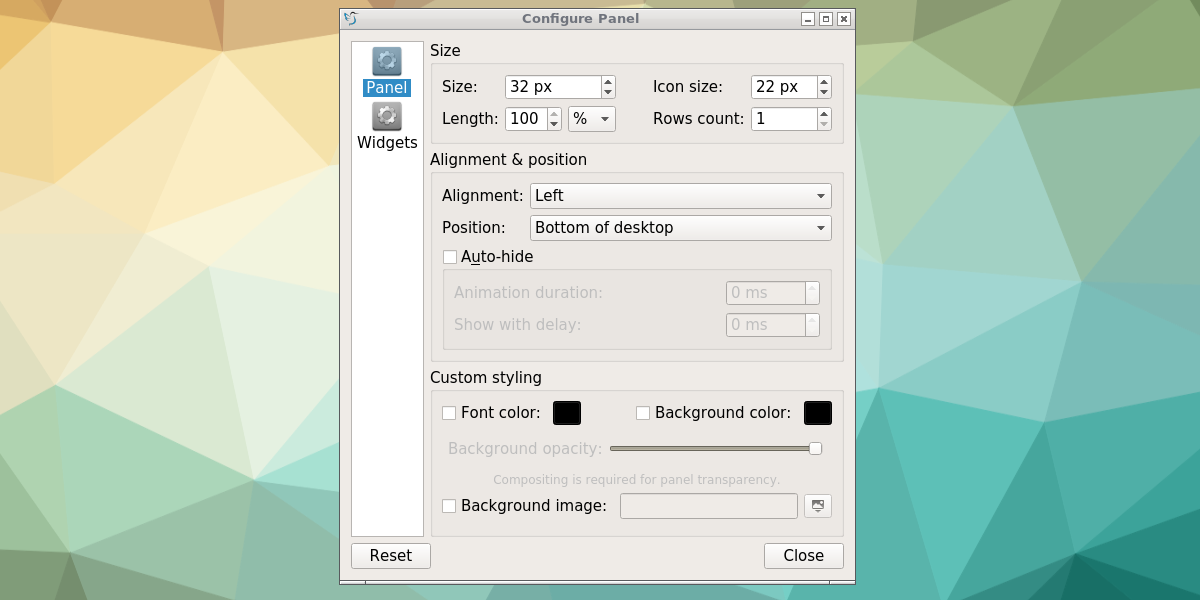Screen dimensions: 1200x600
Task: Click the window menu icon in title bar
Action: (x=350, y=18)
